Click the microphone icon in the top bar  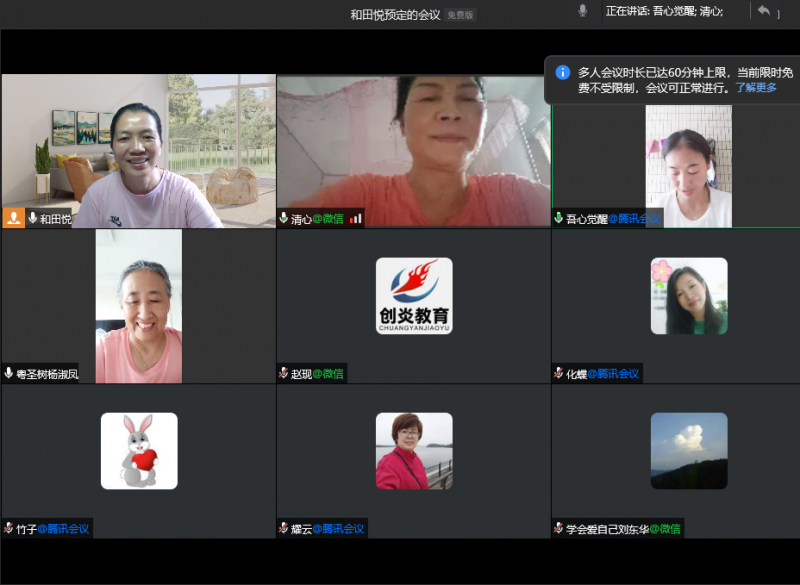[582, 11]
